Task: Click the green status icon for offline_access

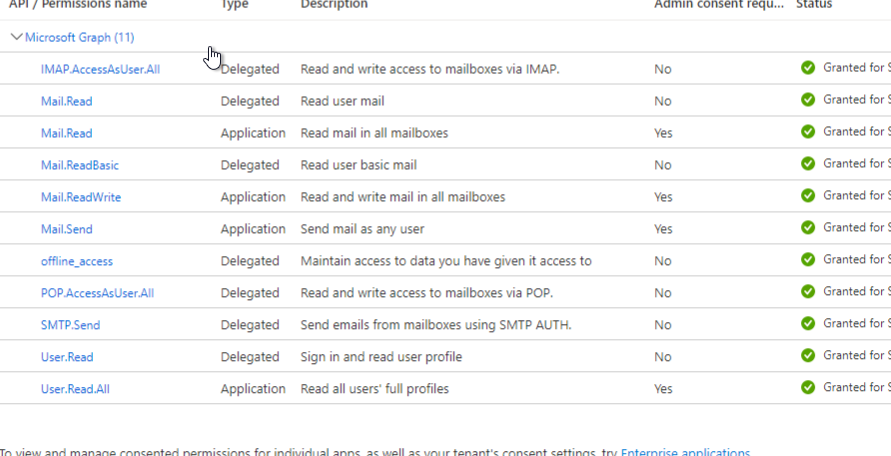Action: [807, 259]
